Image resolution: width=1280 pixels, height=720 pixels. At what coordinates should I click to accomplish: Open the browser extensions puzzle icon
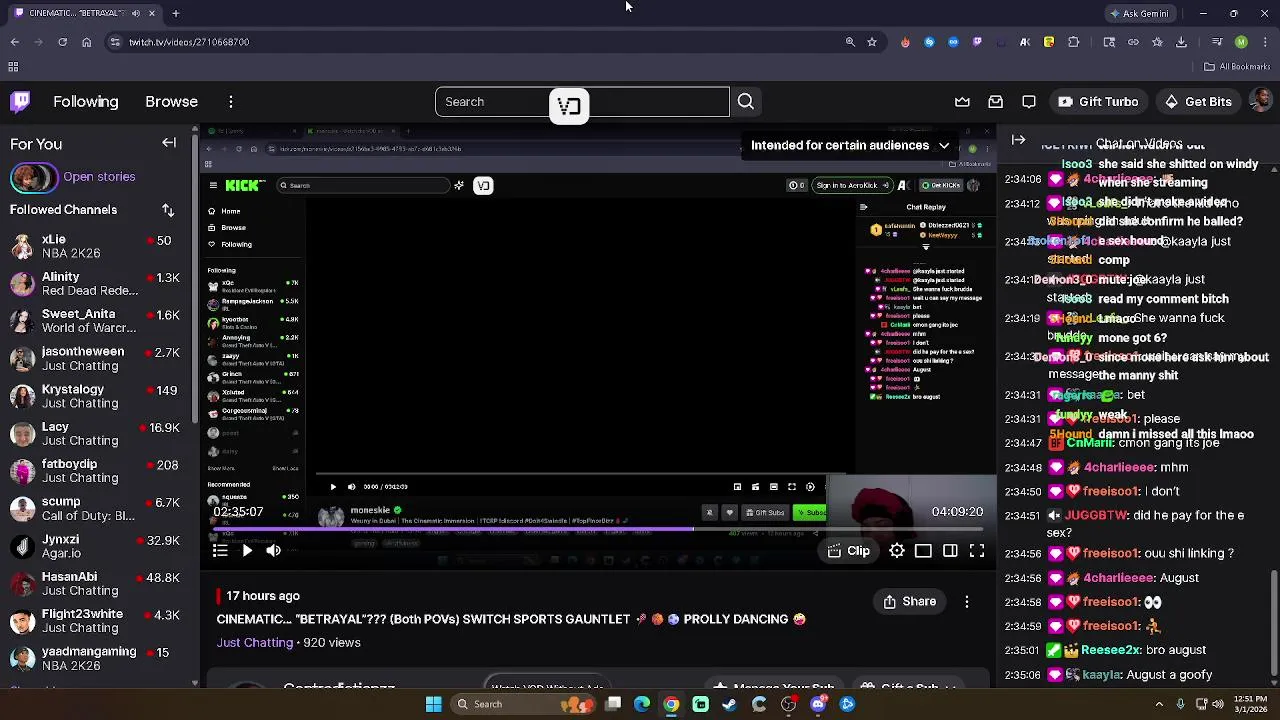tap(1074, 42)
